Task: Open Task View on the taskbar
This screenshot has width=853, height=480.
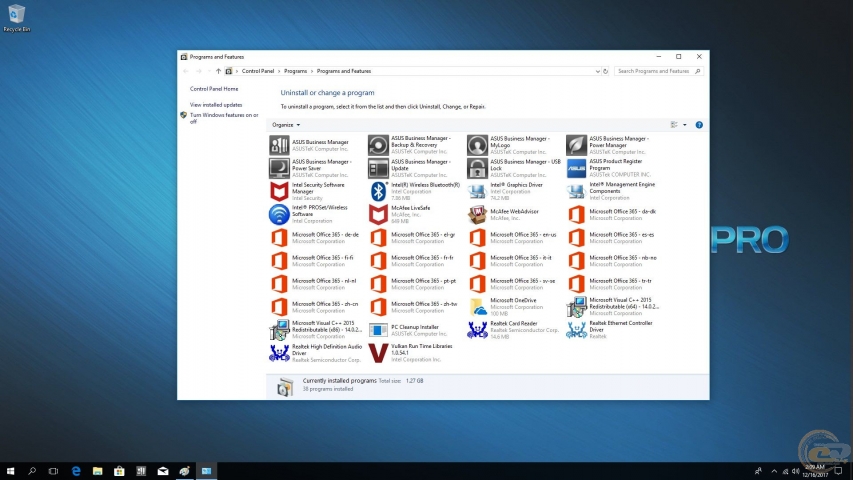Action: click(x=53, y=471)
